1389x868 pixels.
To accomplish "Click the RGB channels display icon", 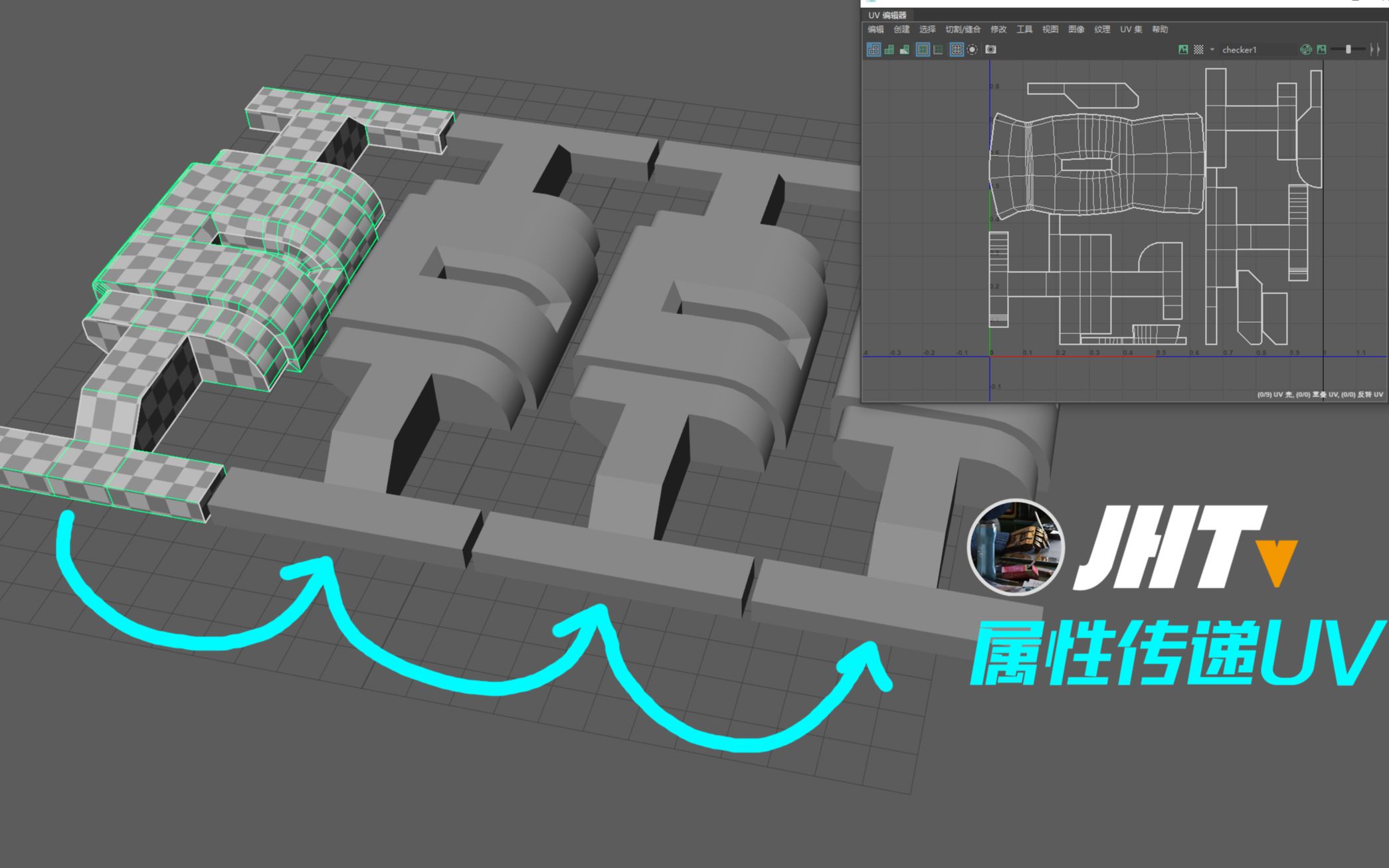I will [1306, 50].
